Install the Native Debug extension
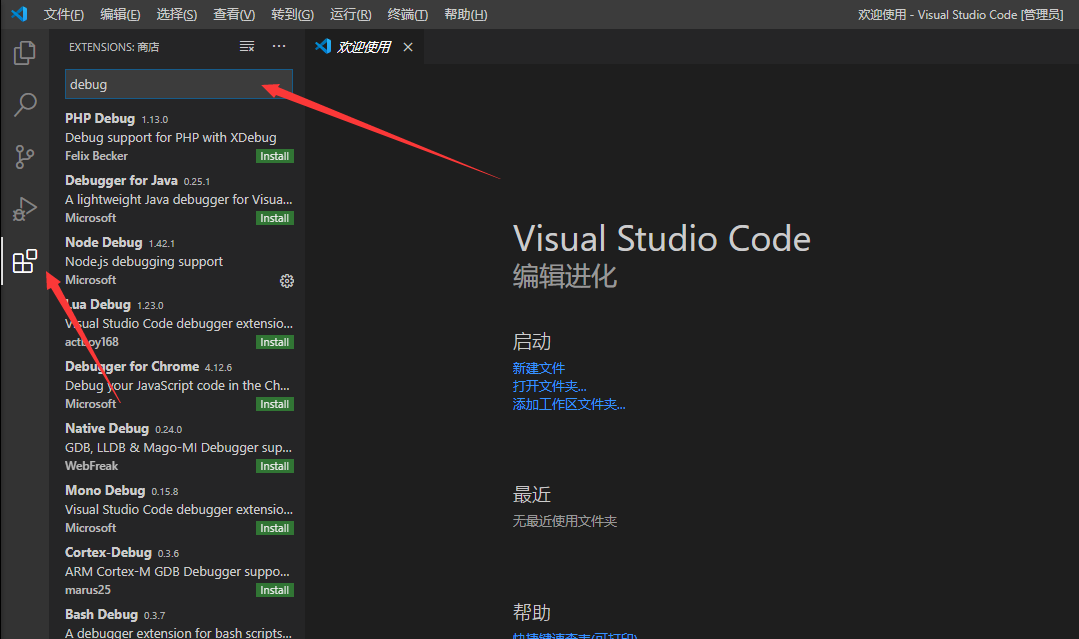Viewport: 1079px width, 639px height. tap(275, 466)
